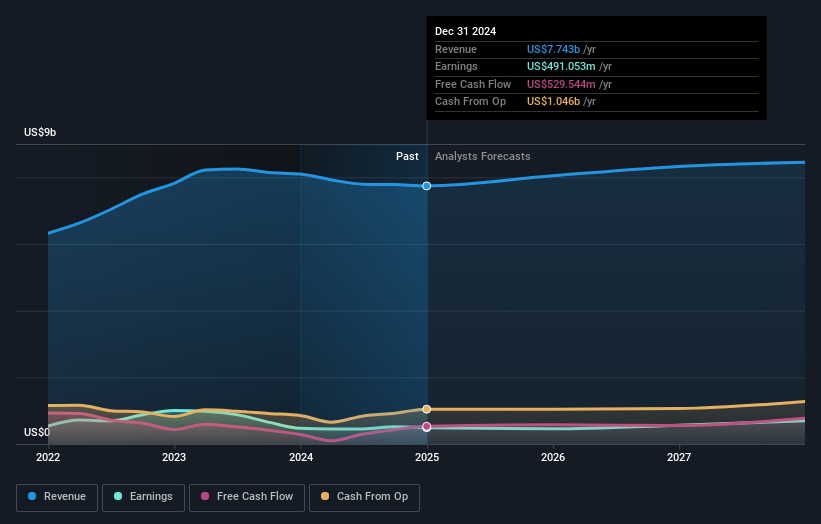Click the Revenue row label in tooltip
The width and height of the screenshot is (821, 524).
456,49
